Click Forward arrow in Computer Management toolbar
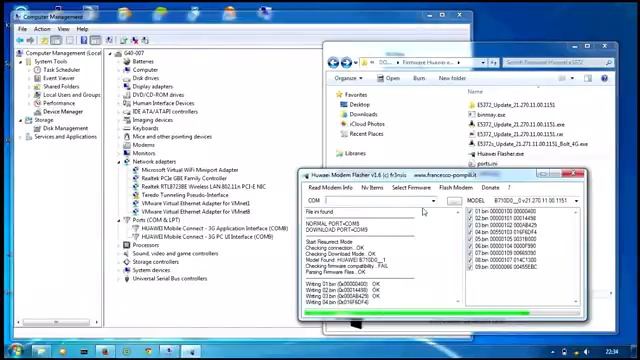640x360 pixels. point(30,40)
